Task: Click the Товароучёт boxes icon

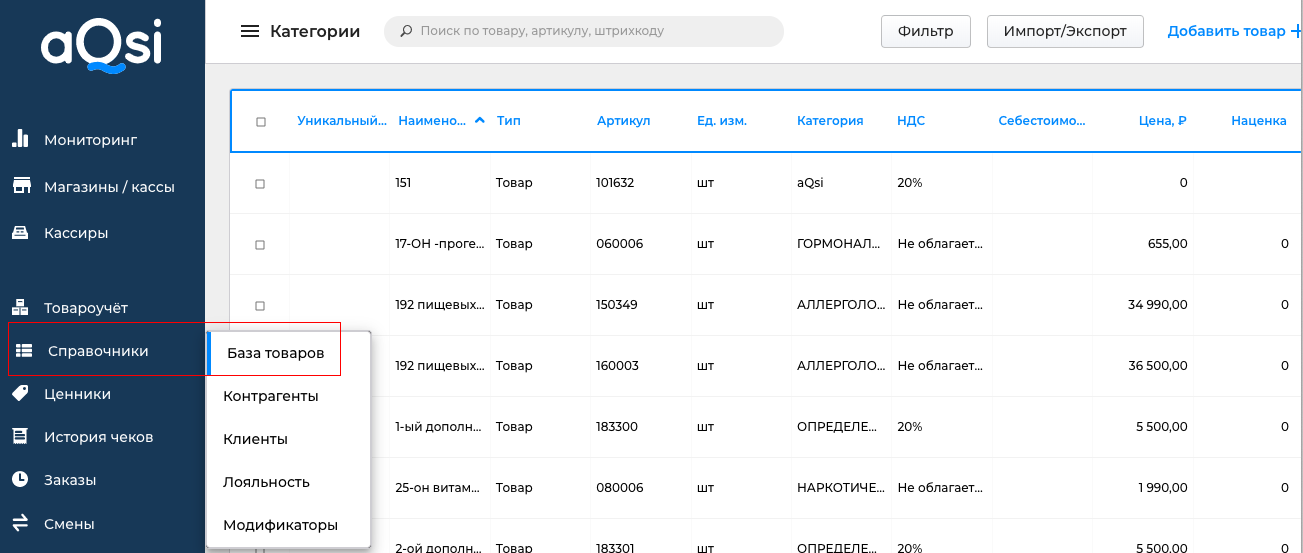Action: [19, 308]
